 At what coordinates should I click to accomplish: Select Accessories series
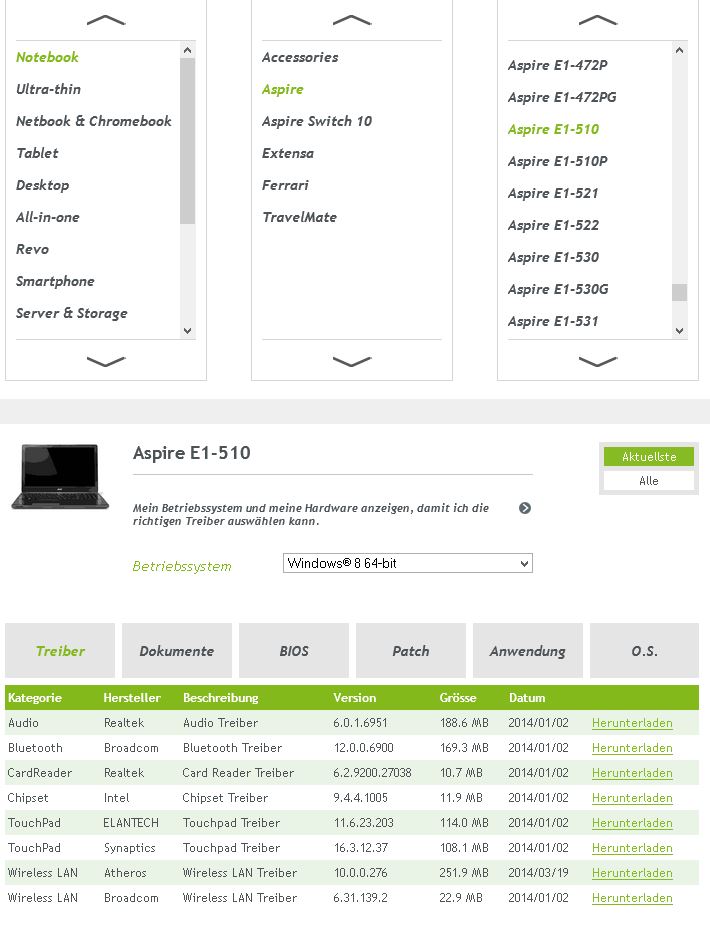point(300,57)
